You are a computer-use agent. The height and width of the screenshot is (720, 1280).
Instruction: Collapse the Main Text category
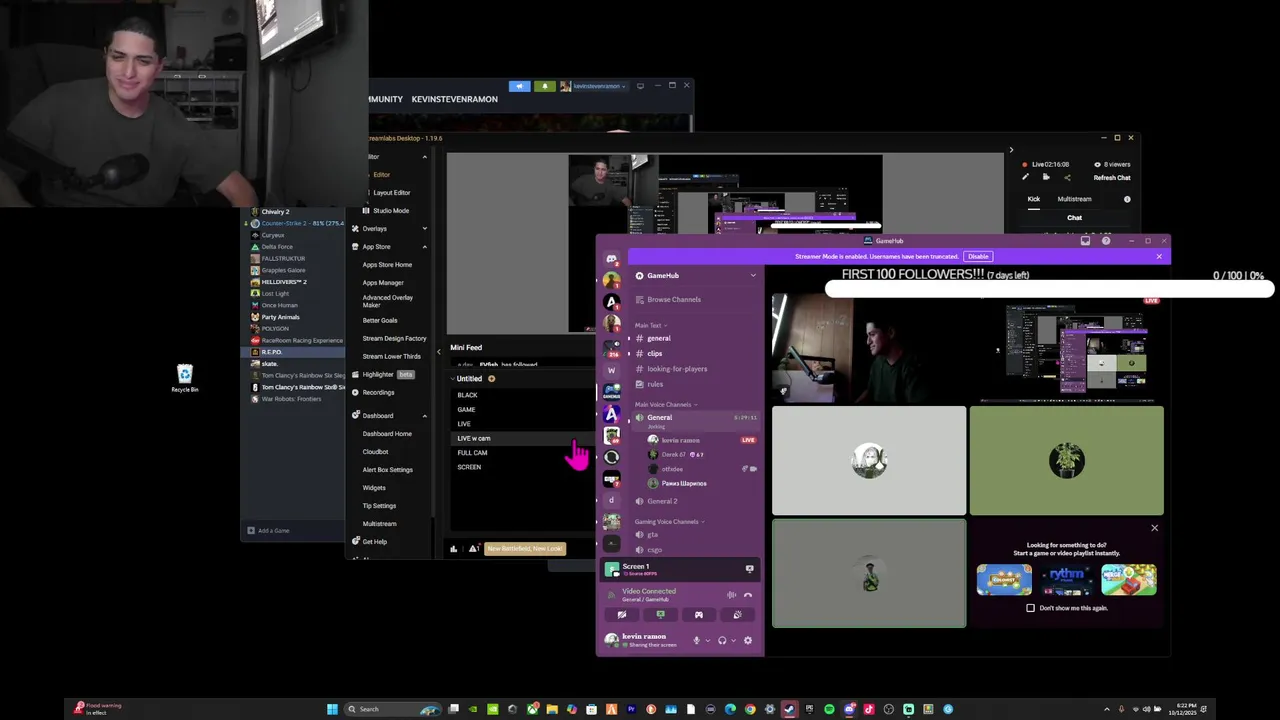point(650,325)
